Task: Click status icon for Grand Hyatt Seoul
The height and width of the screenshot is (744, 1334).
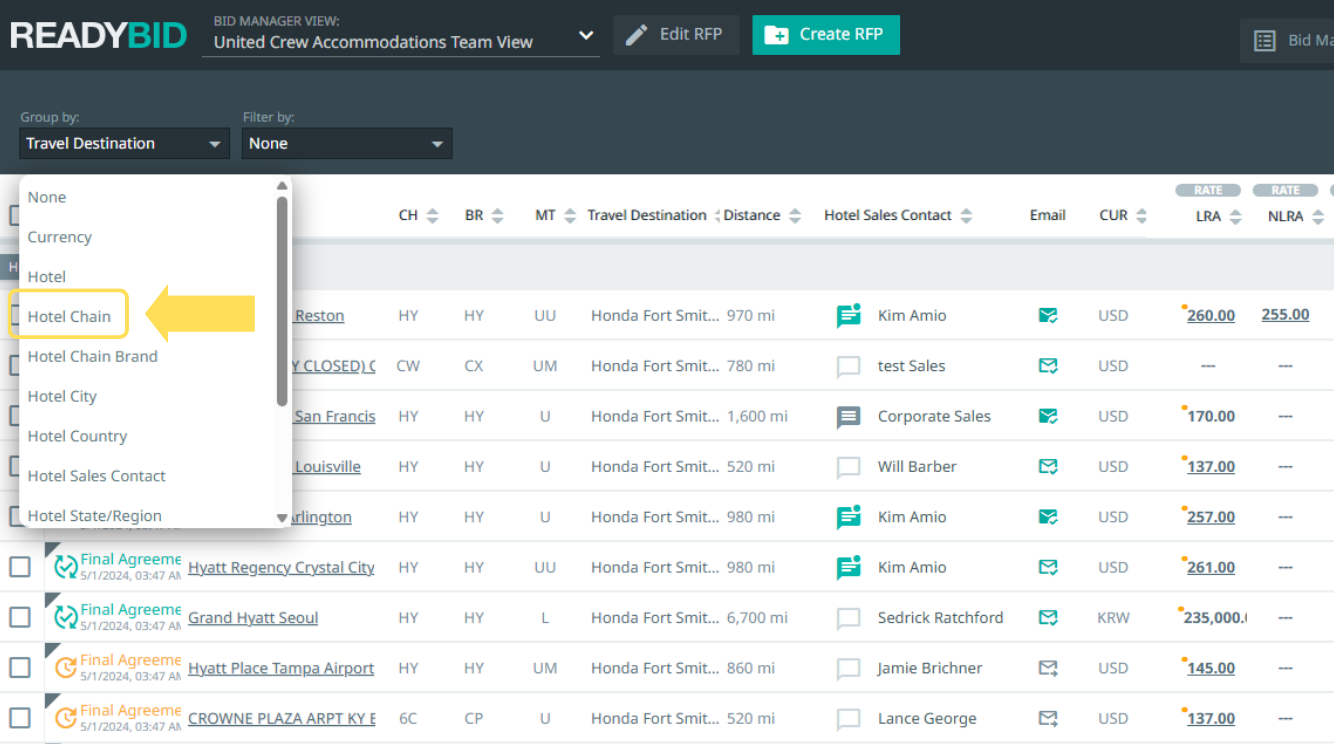Action: [x=65, y=617]
